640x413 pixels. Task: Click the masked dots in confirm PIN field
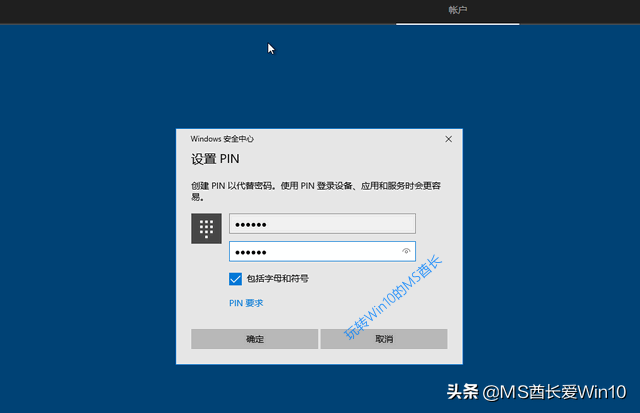click(257, 252)
